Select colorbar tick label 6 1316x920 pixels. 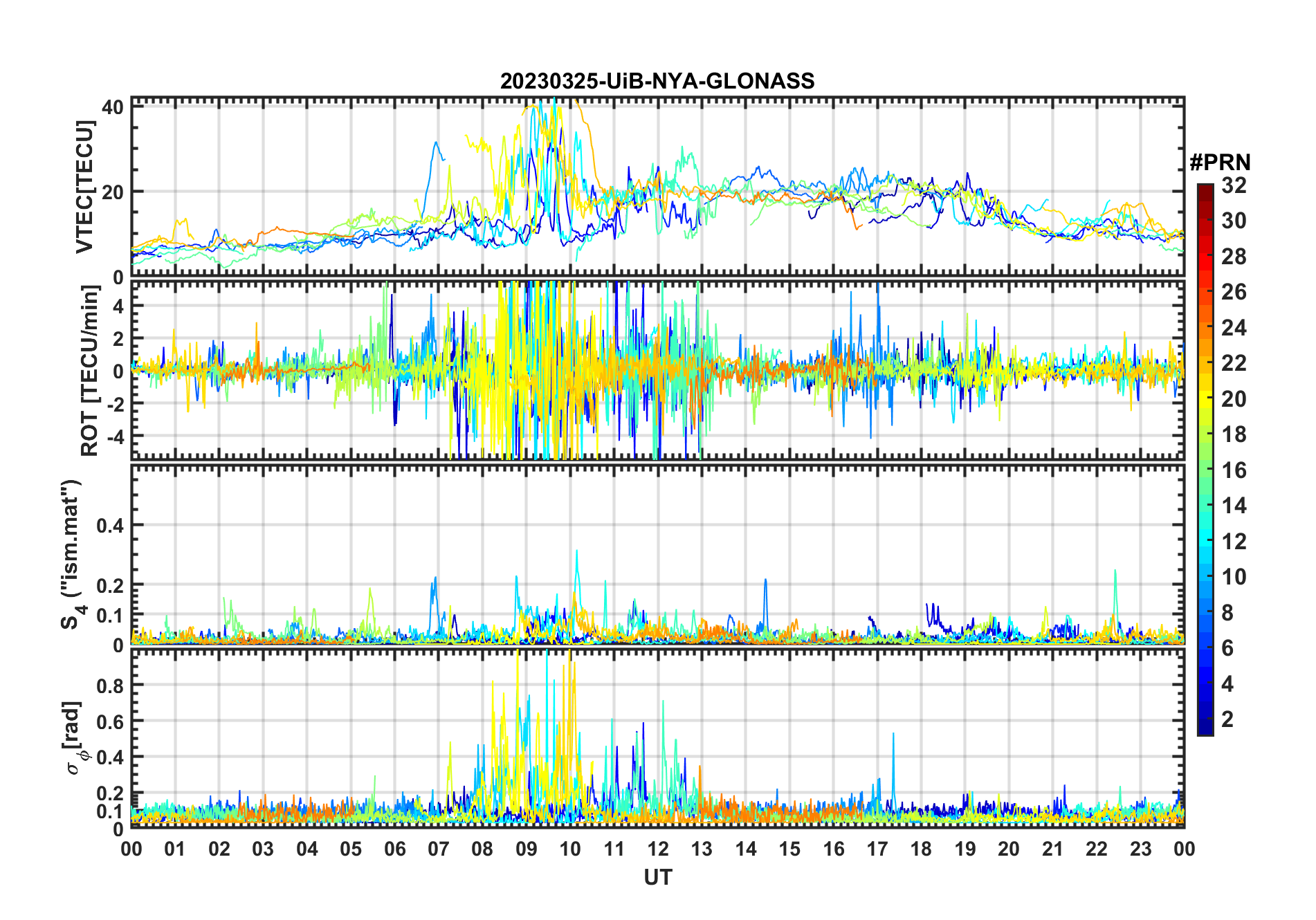pos(1227,648)
